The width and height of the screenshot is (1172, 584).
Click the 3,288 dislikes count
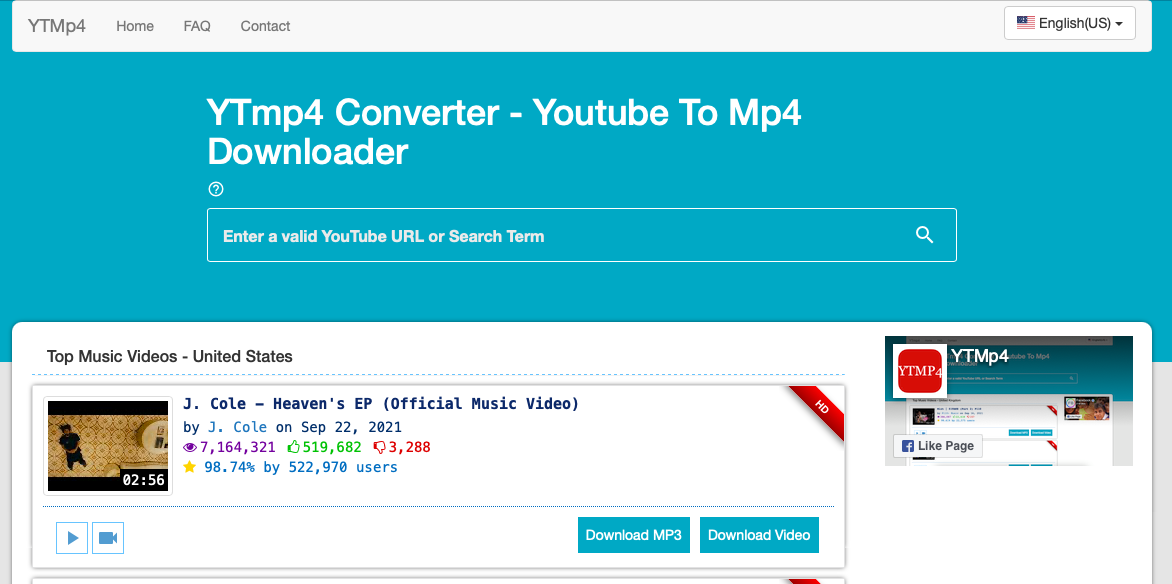(402, 447)
